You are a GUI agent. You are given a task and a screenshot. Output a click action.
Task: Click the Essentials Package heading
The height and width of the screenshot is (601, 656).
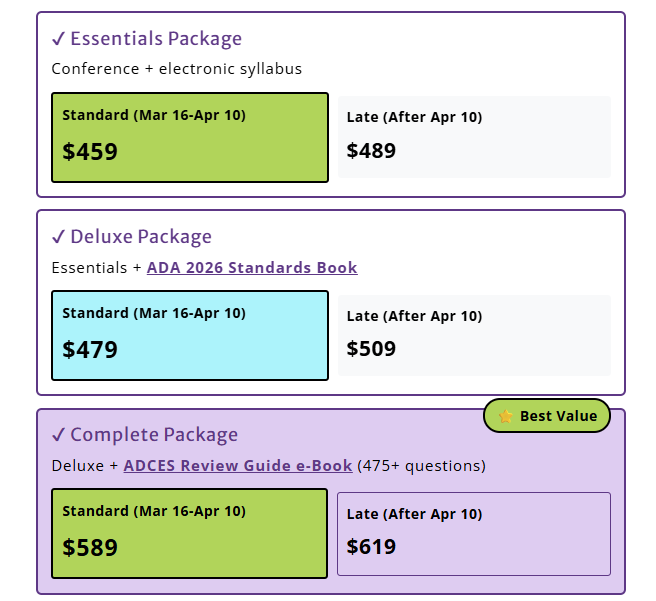click(156, 39)
